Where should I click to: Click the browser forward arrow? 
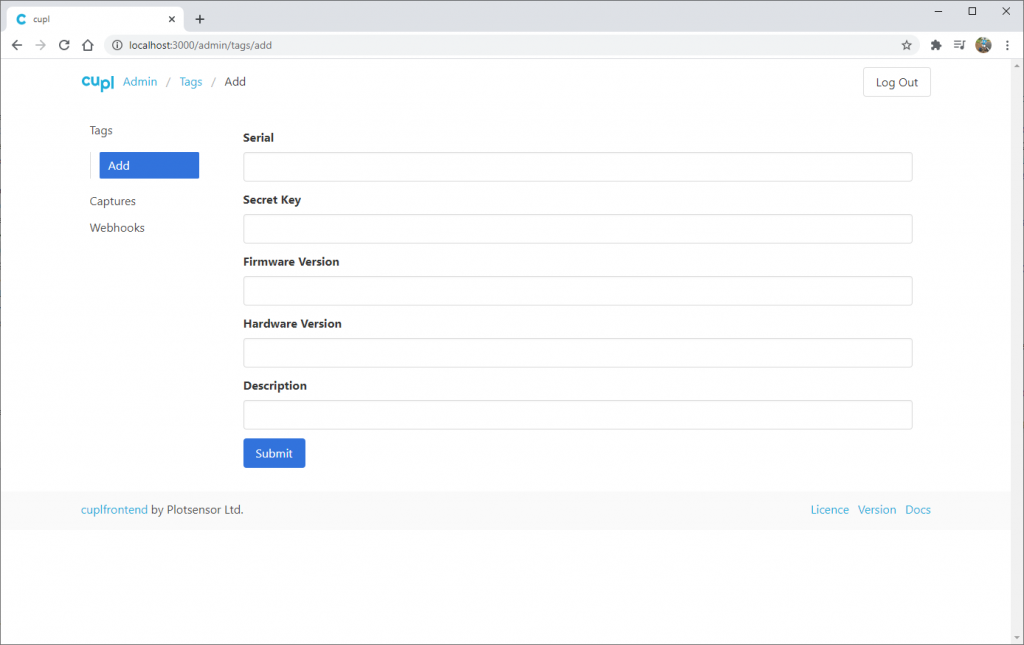pos(40,45)
